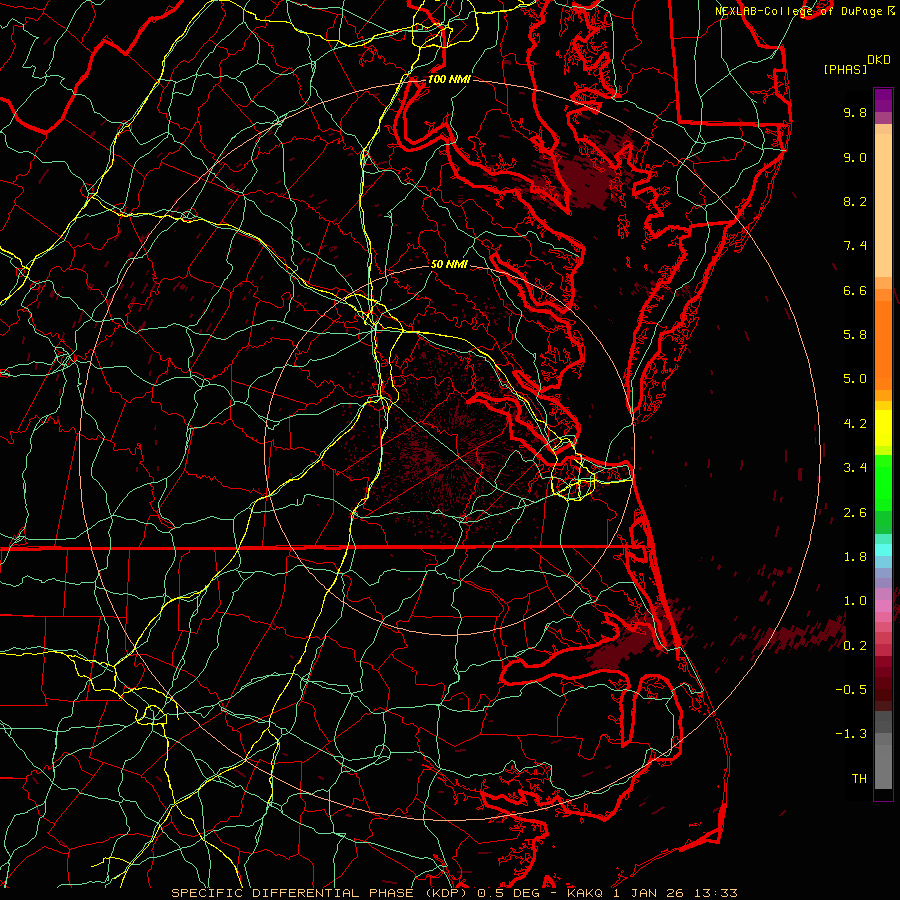Click the "100 NMI" range ring label
Screen dimensions: 900x900
coord(449,79)
